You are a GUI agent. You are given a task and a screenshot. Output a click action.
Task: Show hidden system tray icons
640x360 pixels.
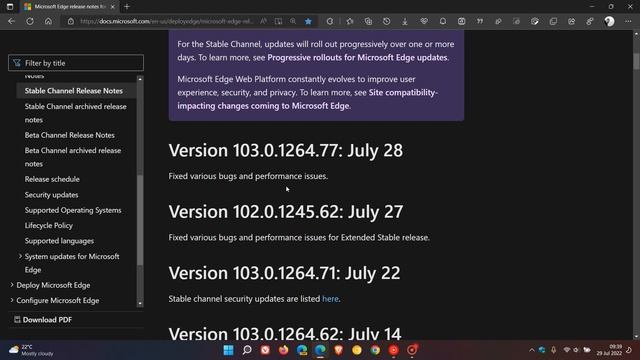click(531, 350)
